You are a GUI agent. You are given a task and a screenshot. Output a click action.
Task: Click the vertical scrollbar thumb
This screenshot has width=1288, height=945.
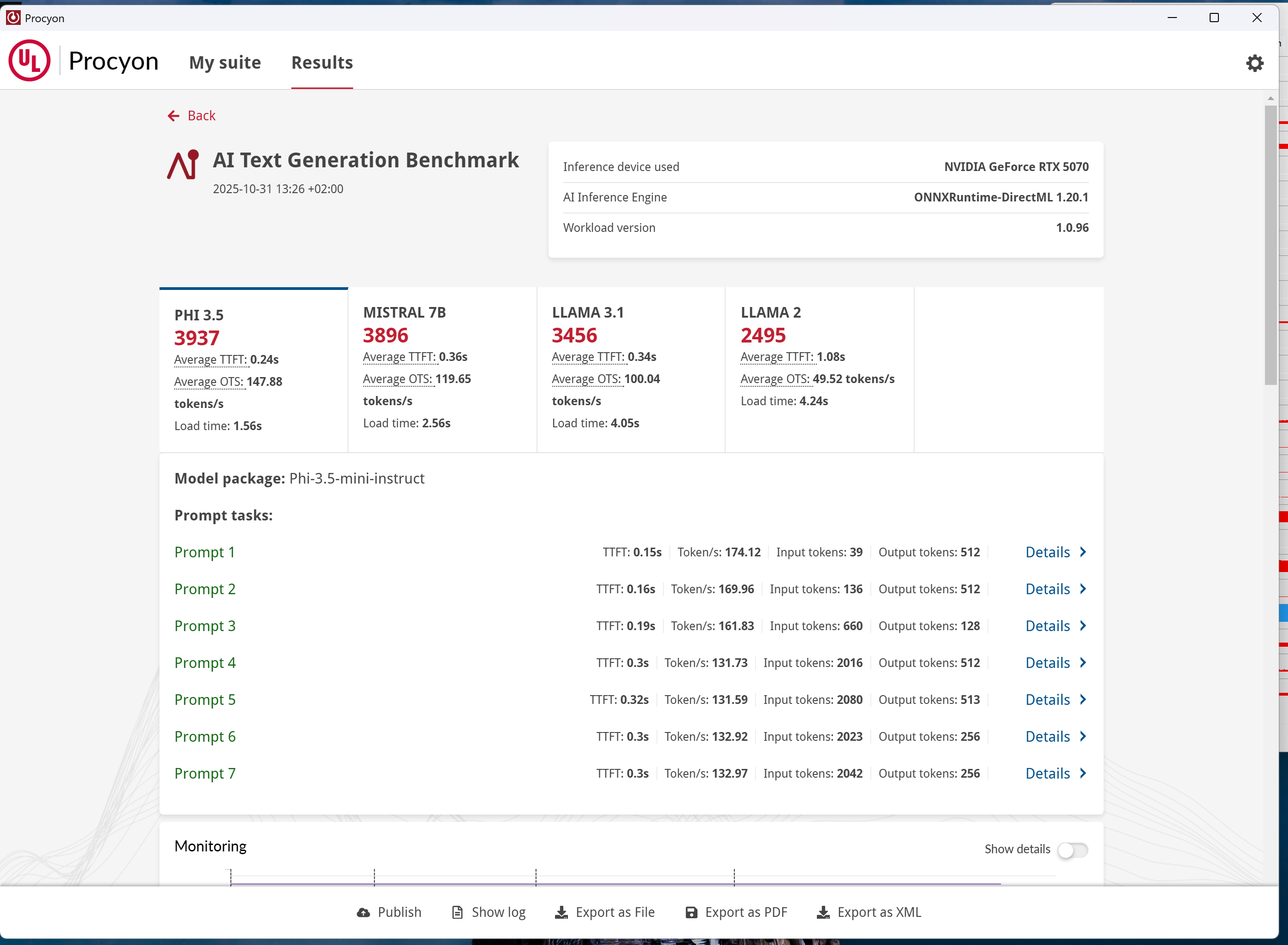click(x=1270, y=246)
